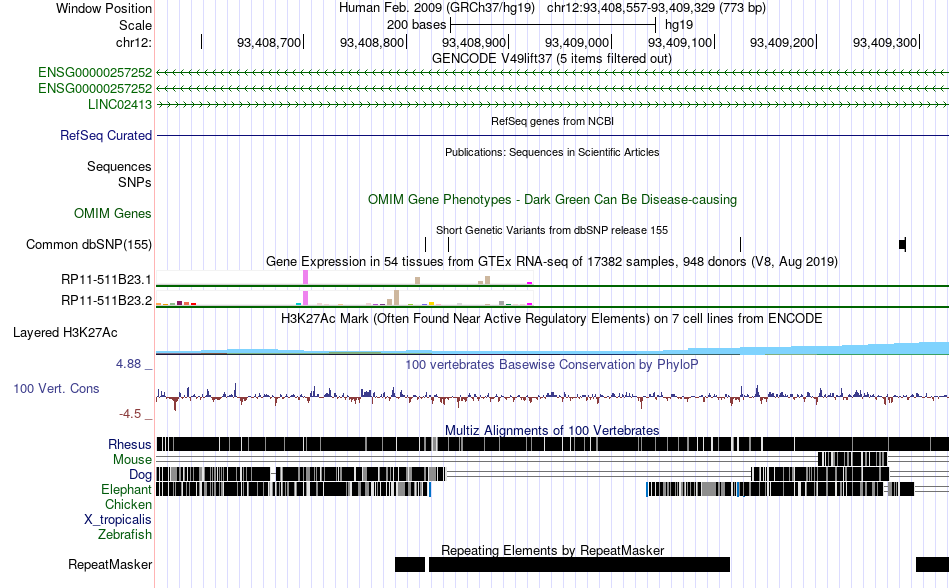Screen dimensions: 950x588
Task: Open the OMIM Genes track label
Action: click(113, 213)
